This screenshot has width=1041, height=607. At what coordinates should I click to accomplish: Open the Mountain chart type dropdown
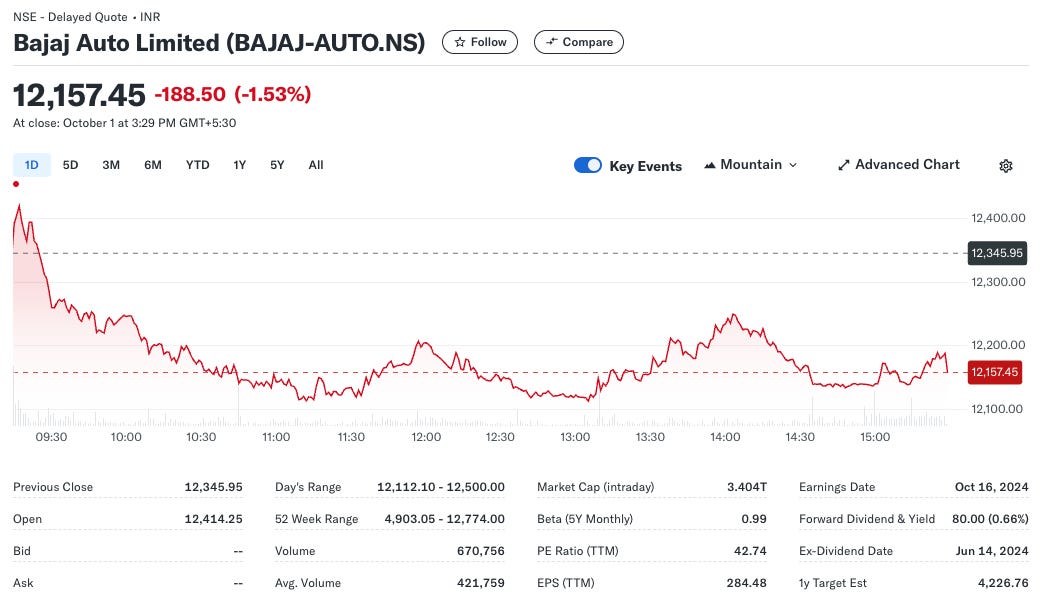pyautogui.click(x=750, y=165)
